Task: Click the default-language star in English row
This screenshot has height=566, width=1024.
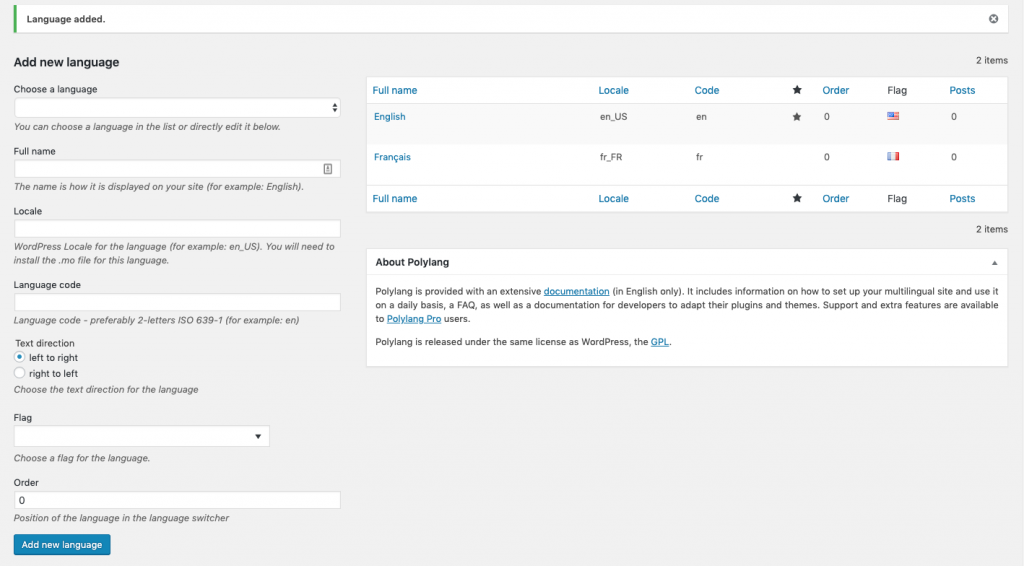Action: tap(797, 117)
